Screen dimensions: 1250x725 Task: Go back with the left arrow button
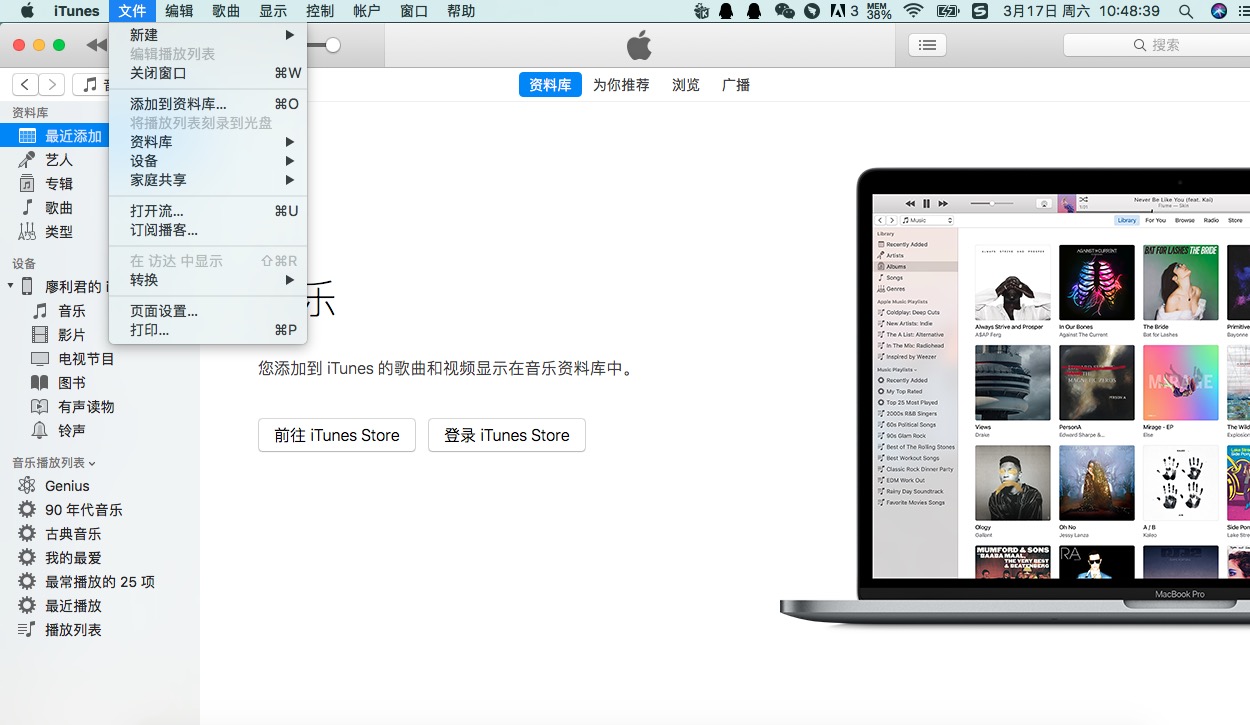coord(25,85)
